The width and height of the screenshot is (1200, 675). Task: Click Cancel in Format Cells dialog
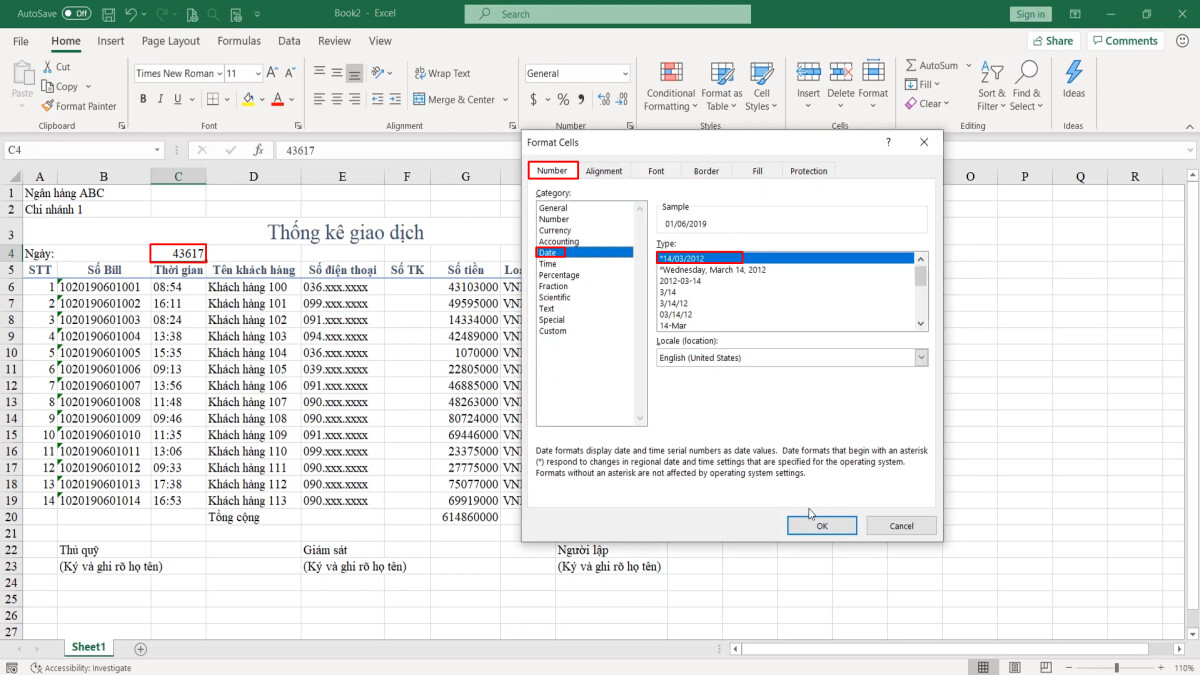tap(901, 526)
